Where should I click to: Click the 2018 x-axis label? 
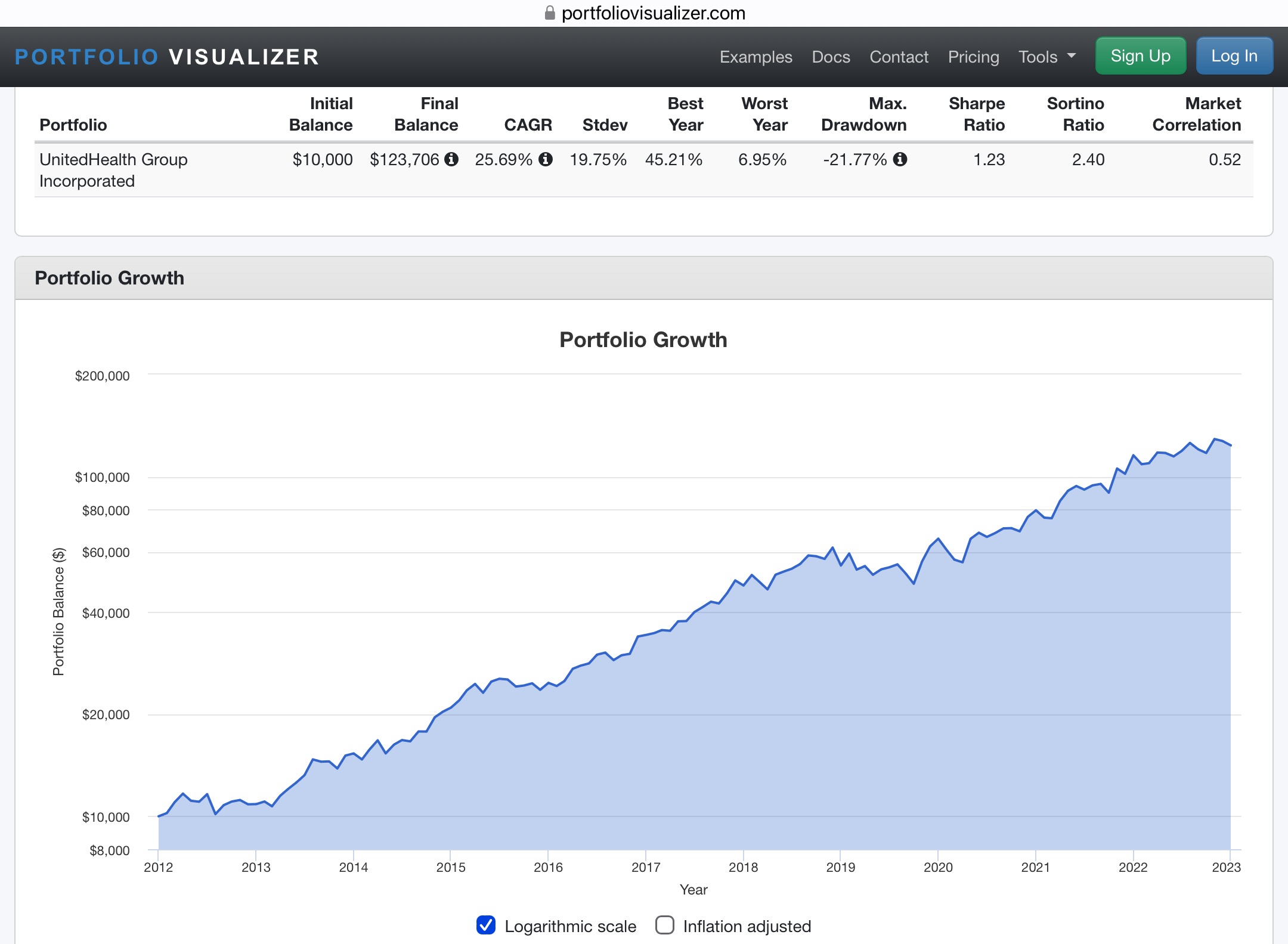pyautogui.click(x=743, y=867)
